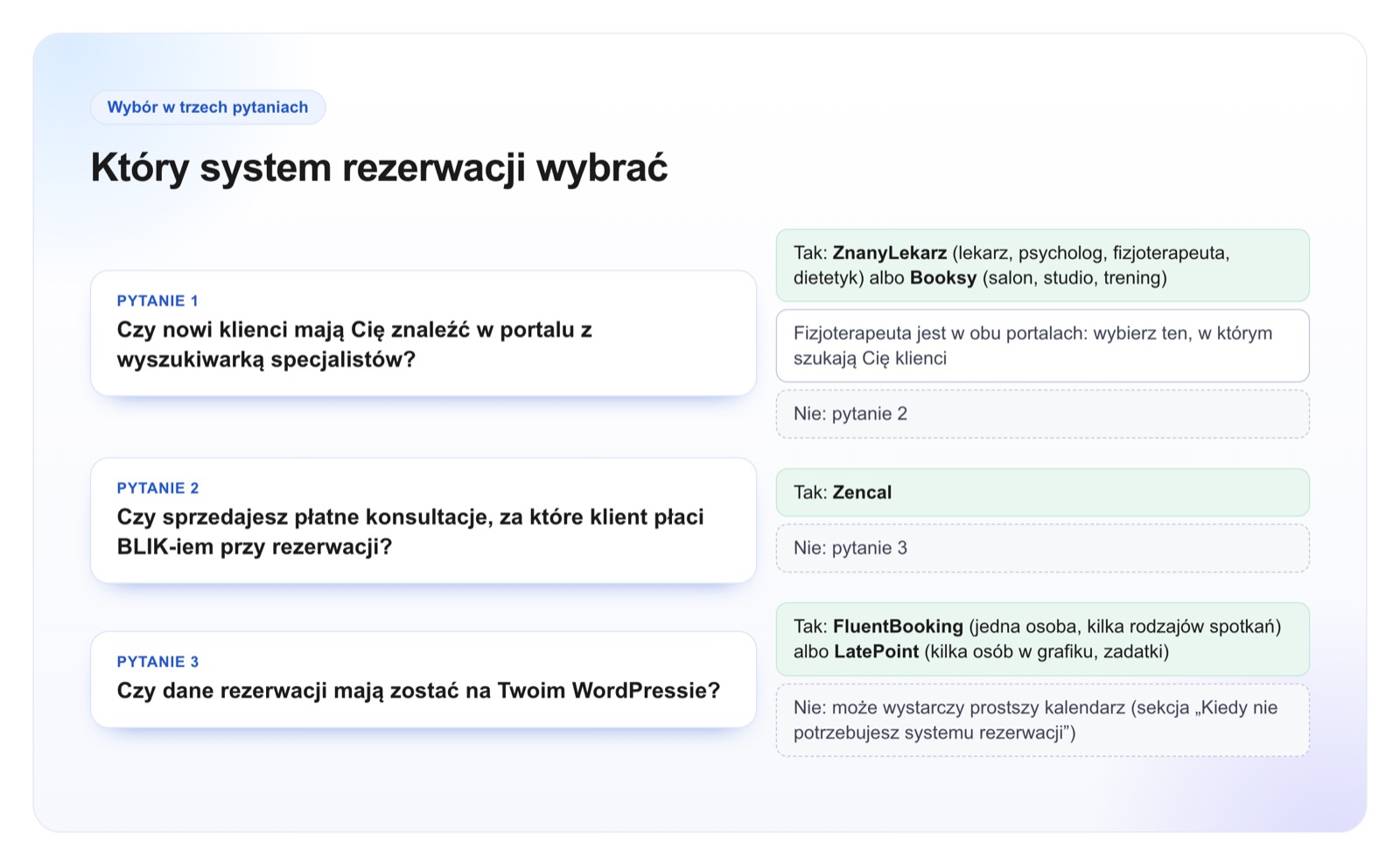The width and height of the screenshot is (1400, 863).
Task: Select the PYTANIE 2 BLIK question card
Action: click(x=423, y=520)
